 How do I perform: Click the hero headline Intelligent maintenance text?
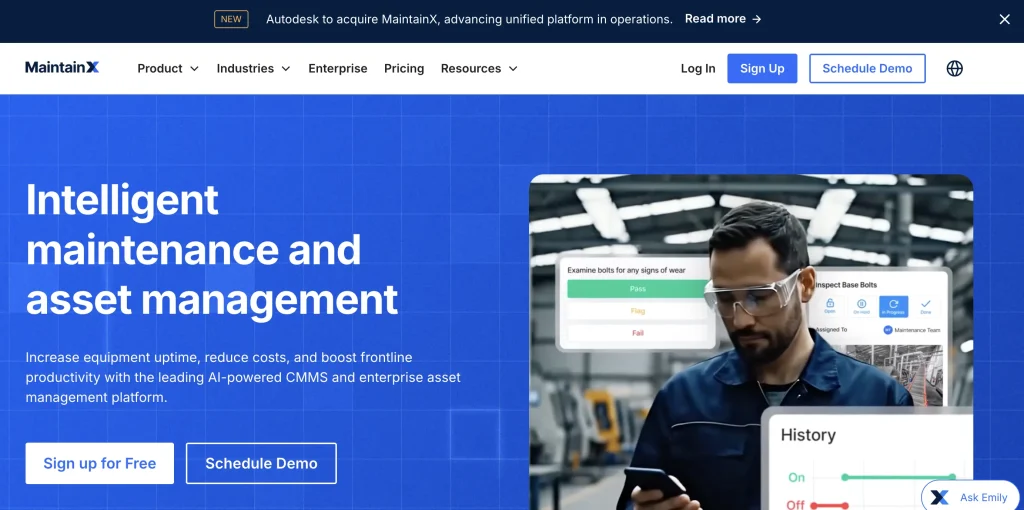[212, 250]
